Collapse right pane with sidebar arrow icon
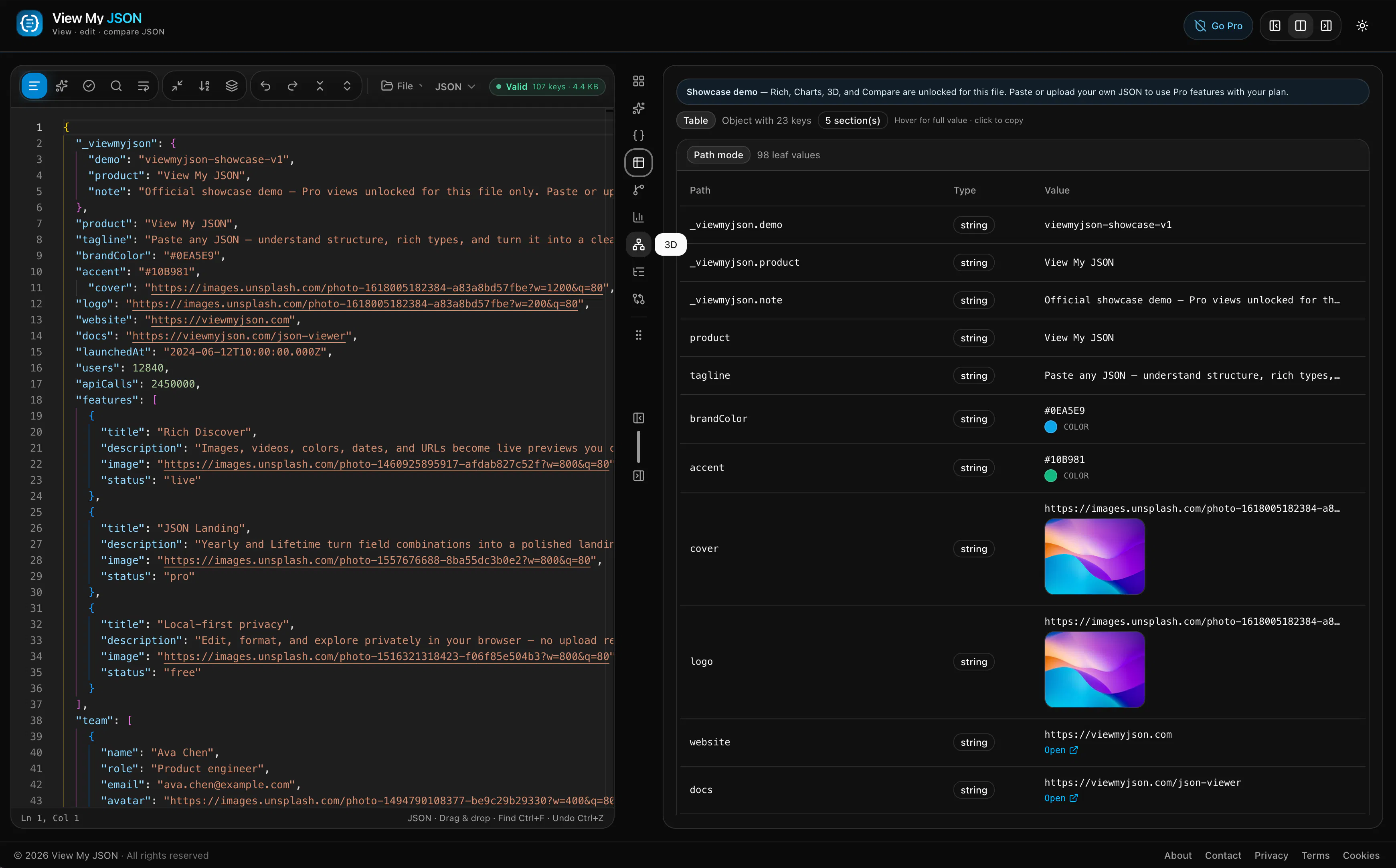Image resolution: width=1396 pixels, height=868 pixels. (x=639, y=476)
